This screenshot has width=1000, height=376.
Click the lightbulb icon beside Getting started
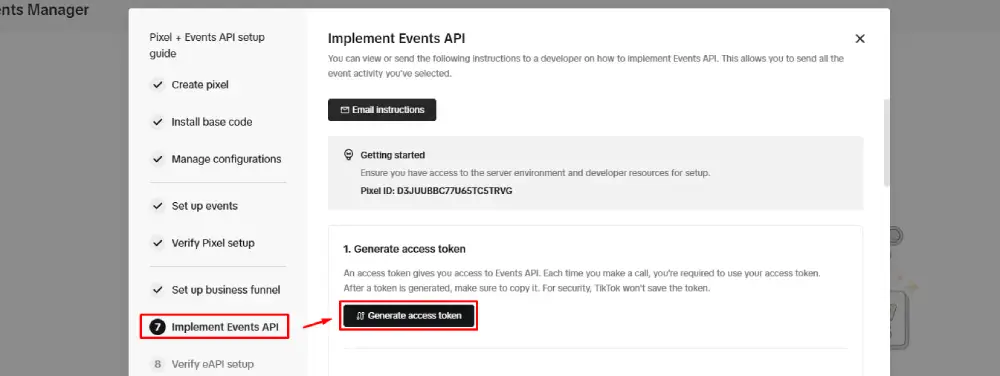click(348, 154)
